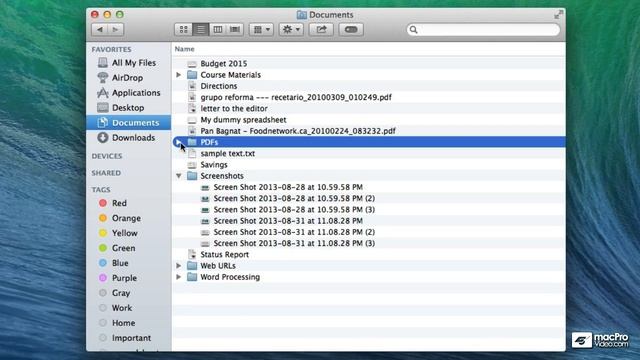640x360 pixels.
Task: Filter by the Purple tag
Action: click(x=124, y=278)
